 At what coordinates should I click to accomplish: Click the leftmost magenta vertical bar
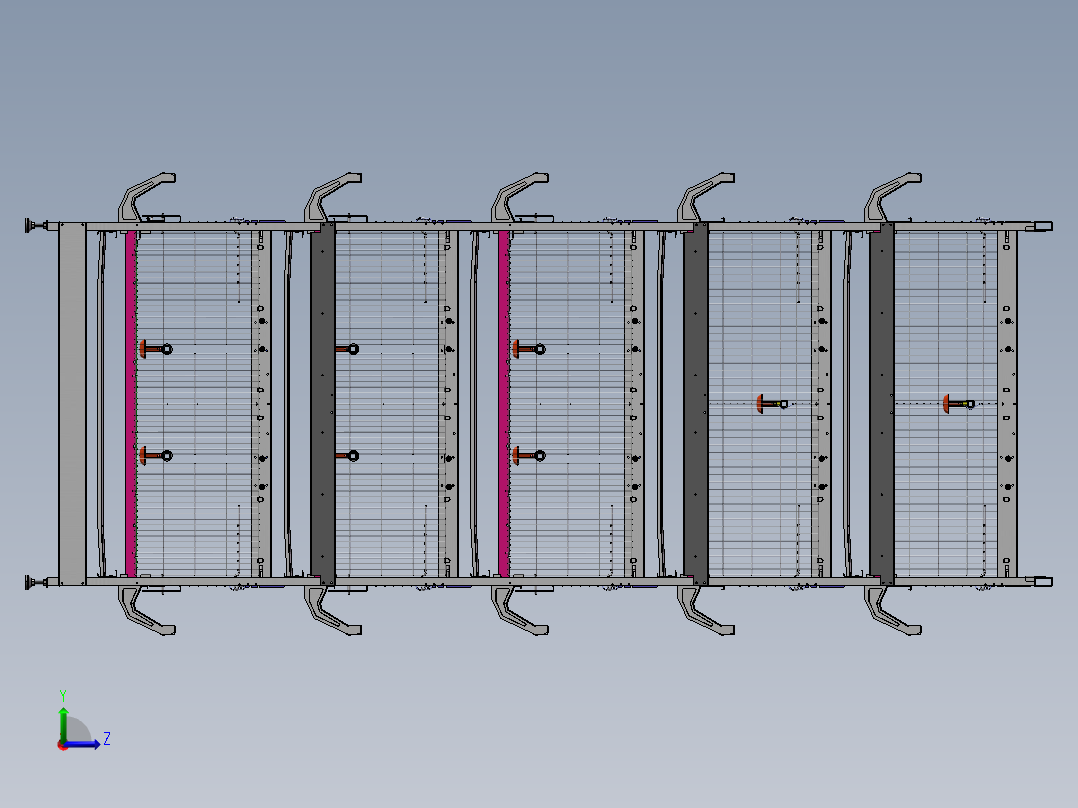(x=130, y=403)
